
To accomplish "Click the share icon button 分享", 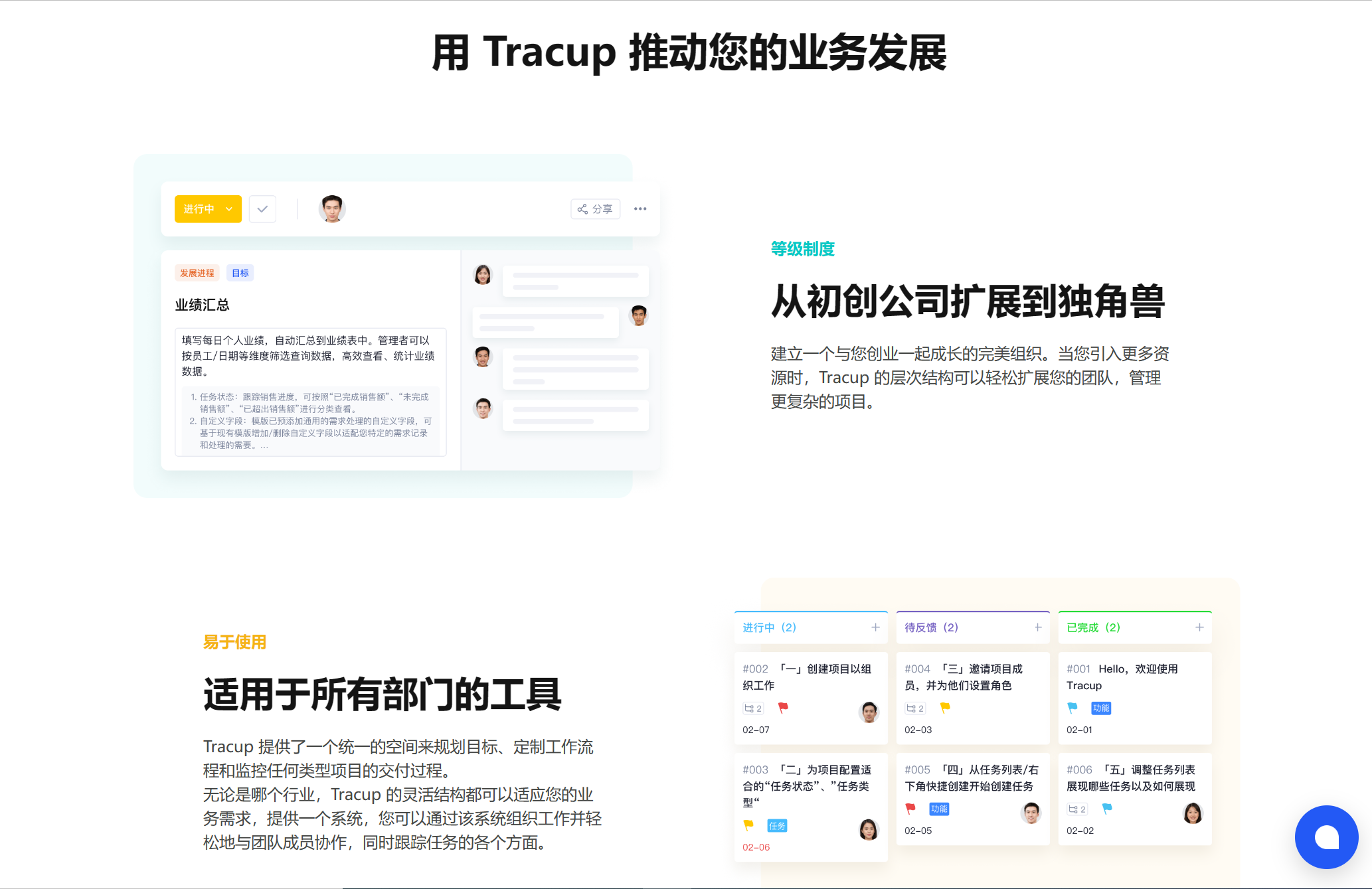I will coord(595,209).
